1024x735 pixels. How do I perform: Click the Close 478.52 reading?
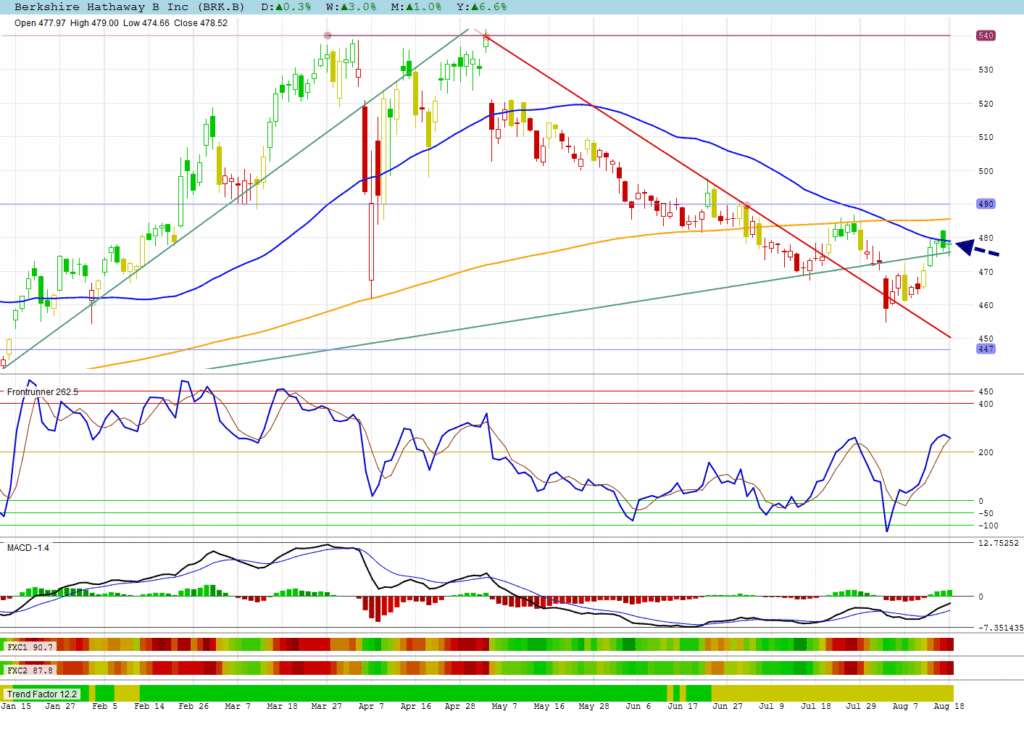[x=200, y=23]
